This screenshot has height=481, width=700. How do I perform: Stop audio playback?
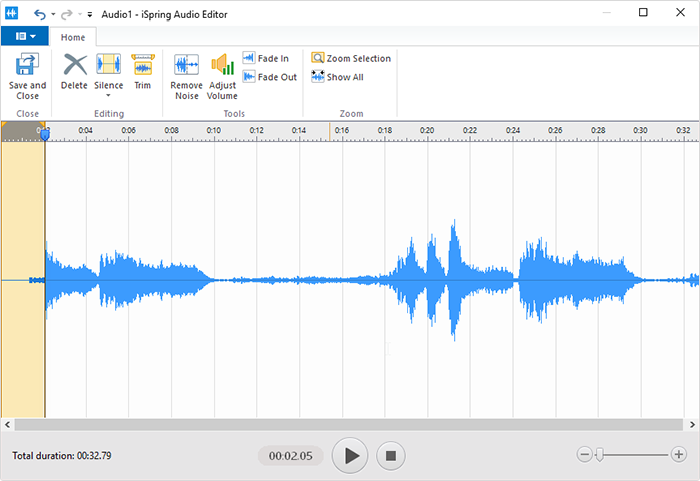pyautogui.click(x=391, y=456)
